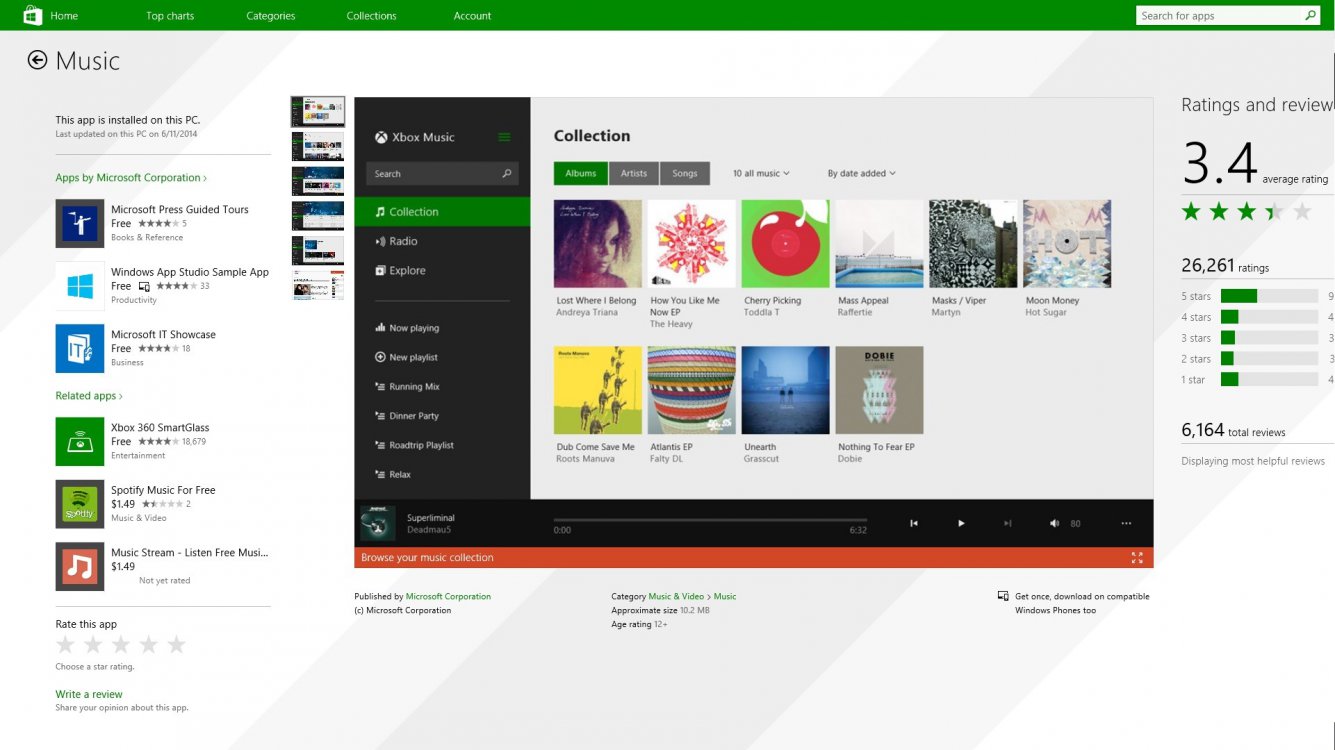
Task: Open Microsoft IT Showcase app icon
Action: click(80, 348)
